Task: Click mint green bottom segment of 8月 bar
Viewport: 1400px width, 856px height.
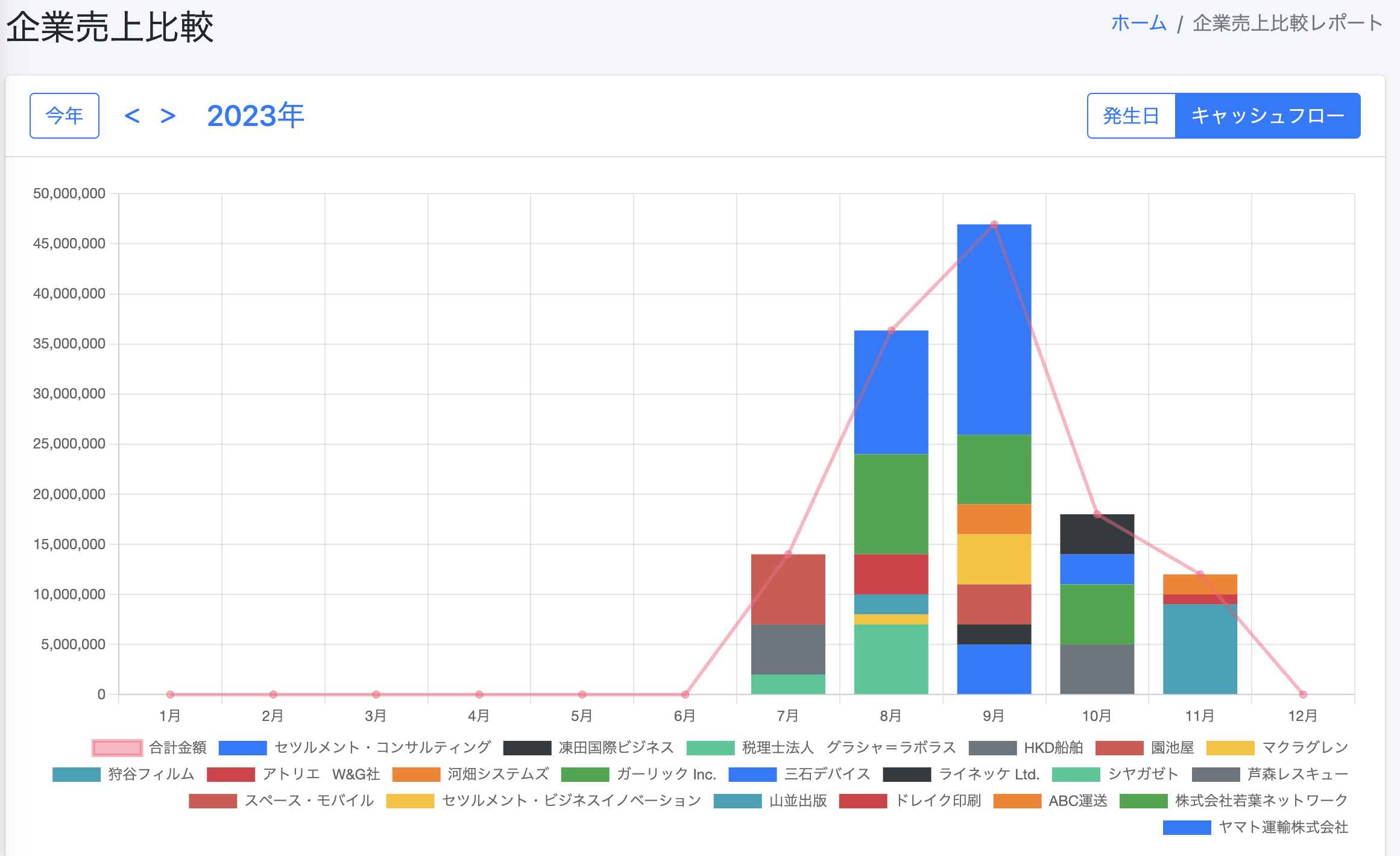Action: tap(891, 659)
